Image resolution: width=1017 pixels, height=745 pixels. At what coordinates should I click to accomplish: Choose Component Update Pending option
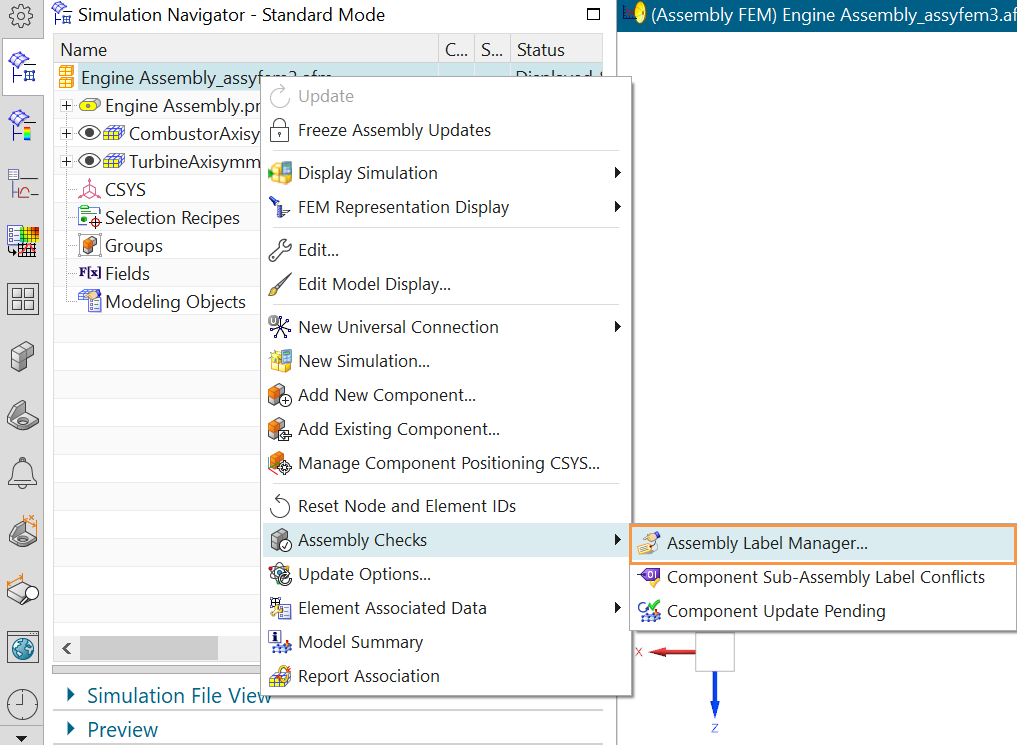pos(776,611)
